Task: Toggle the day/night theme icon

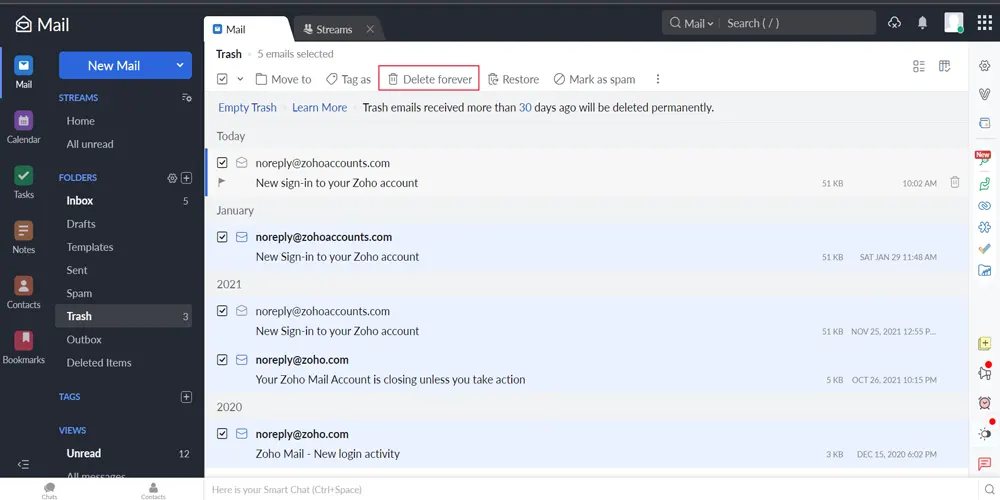Action: (x=984, y=434)
